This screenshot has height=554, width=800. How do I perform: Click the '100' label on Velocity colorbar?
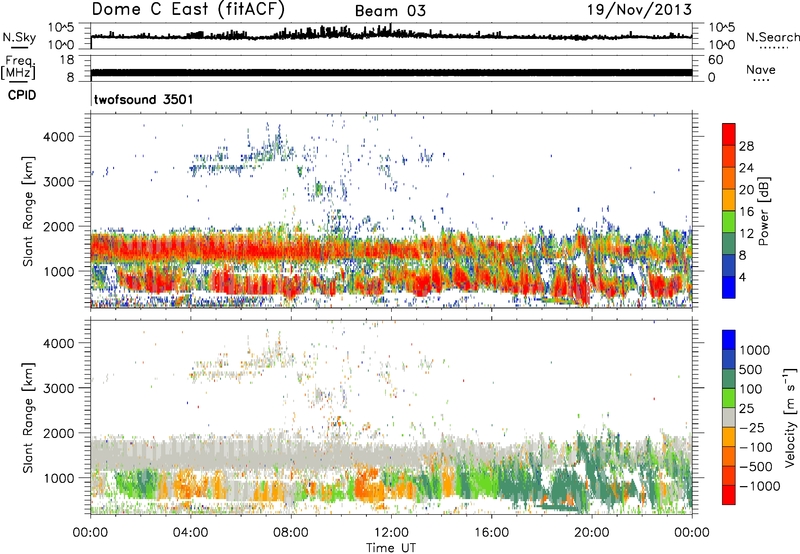pos(750,389)
